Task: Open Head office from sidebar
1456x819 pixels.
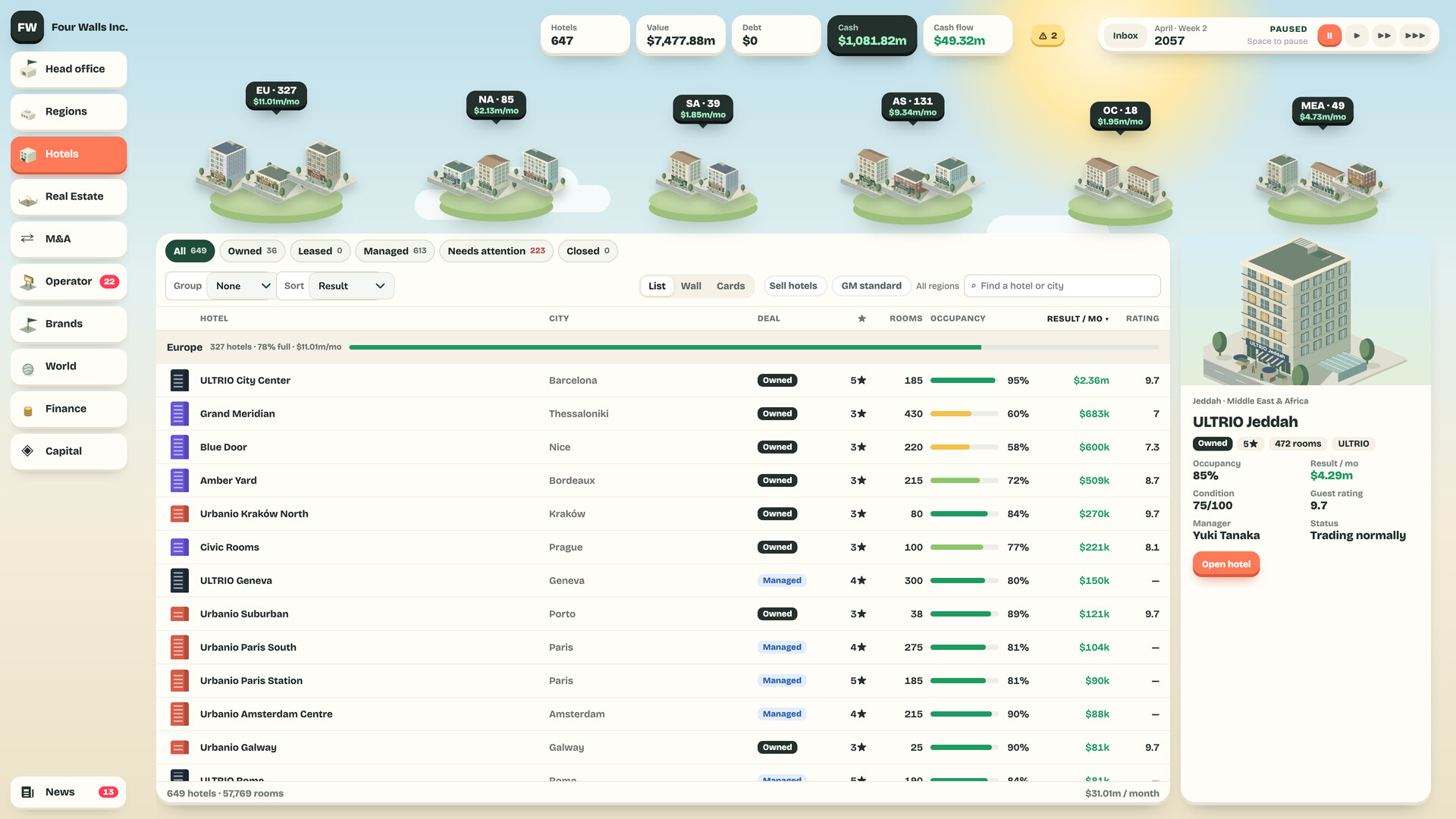Action: click(68, 69)
